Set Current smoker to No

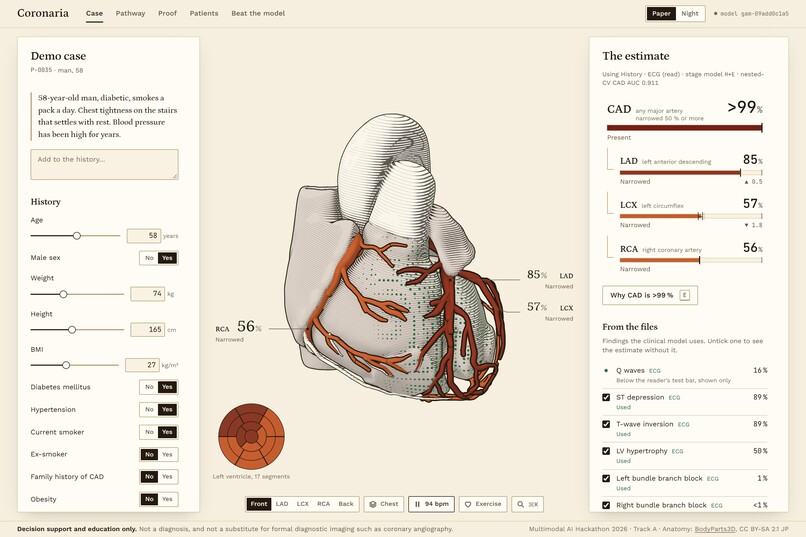(149, 432)
